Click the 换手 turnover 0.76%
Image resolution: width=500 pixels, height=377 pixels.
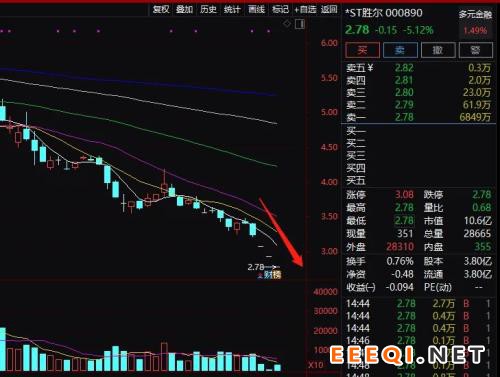[400, 261]
